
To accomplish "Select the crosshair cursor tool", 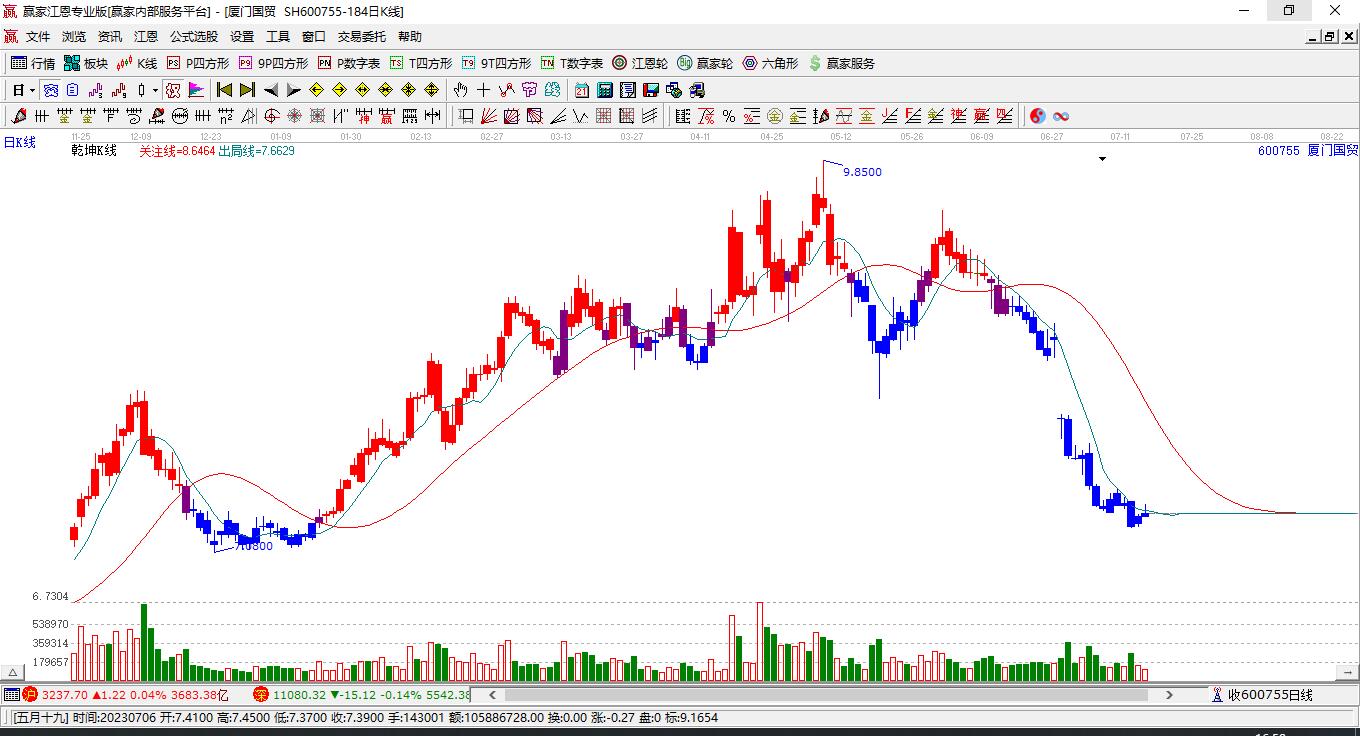I will [x=484, y=90].
